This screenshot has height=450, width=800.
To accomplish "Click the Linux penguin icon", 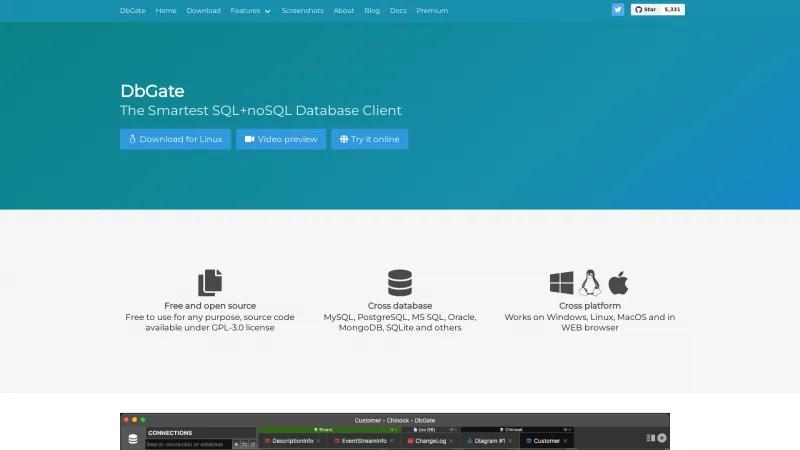I will pyautogui.click(x=590, y=283).
